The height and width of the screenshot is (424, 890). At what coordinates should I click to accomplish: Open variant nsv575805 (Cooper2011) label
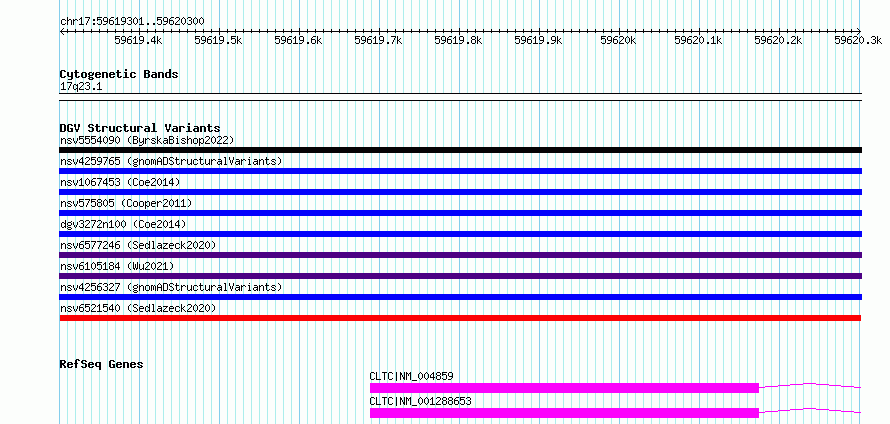[126, 203]
